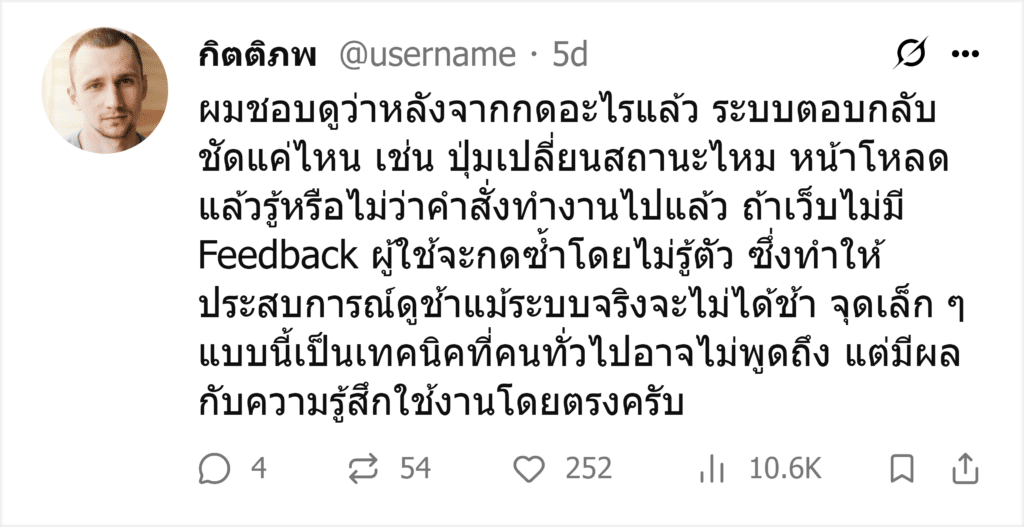
Task: Click the reply count 4
Action: point(259,469)
